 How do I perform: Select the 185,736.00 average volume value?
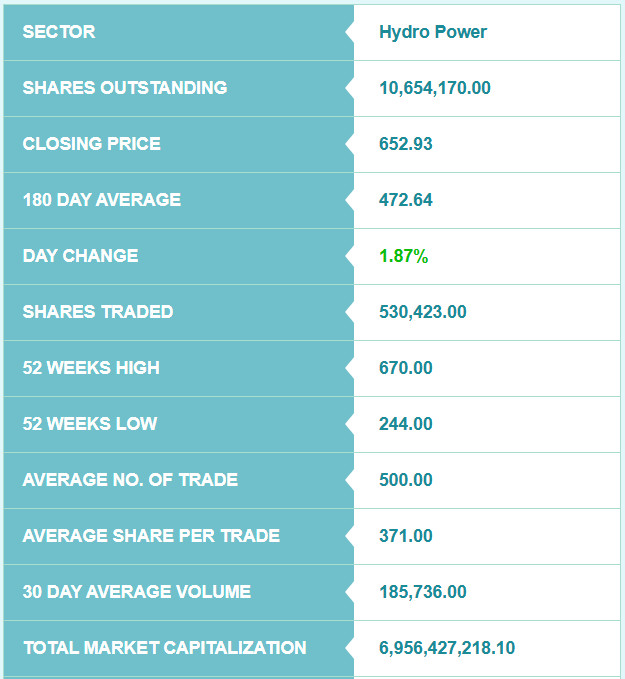423,592
